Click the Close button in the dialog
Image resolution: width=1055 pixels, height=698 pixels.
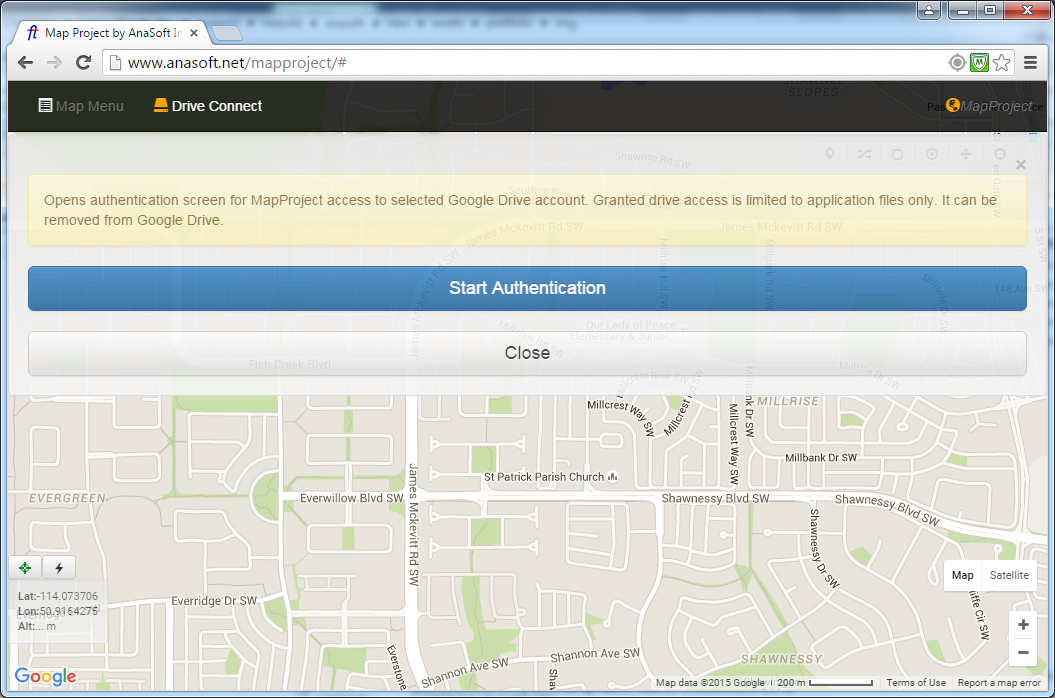tap(527, 353)
